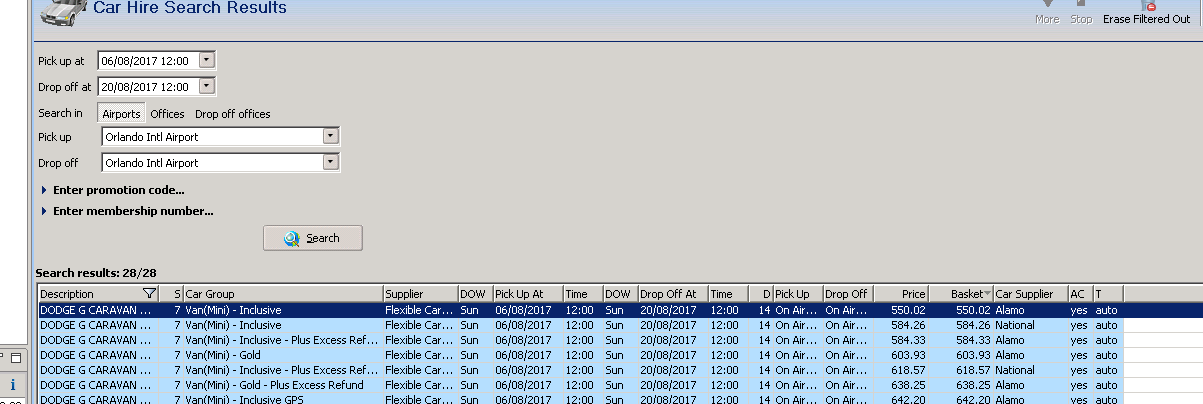Select the Offices search tab
This screenshot has width=1203, height=404.
(x=168, y=114)
